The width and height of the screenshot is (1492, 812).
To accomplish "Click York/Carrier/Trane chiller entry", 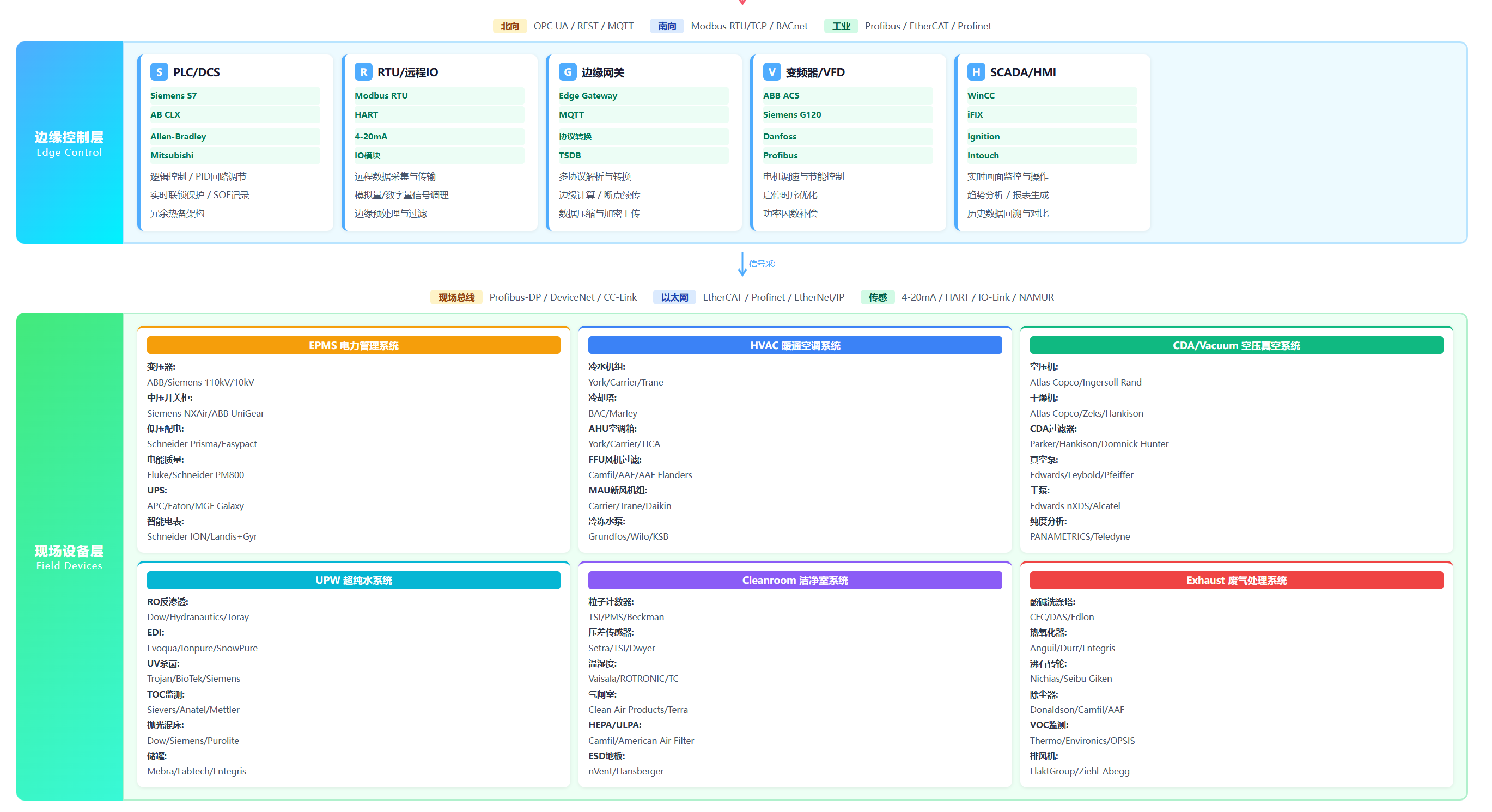I will tap(625, 382).
